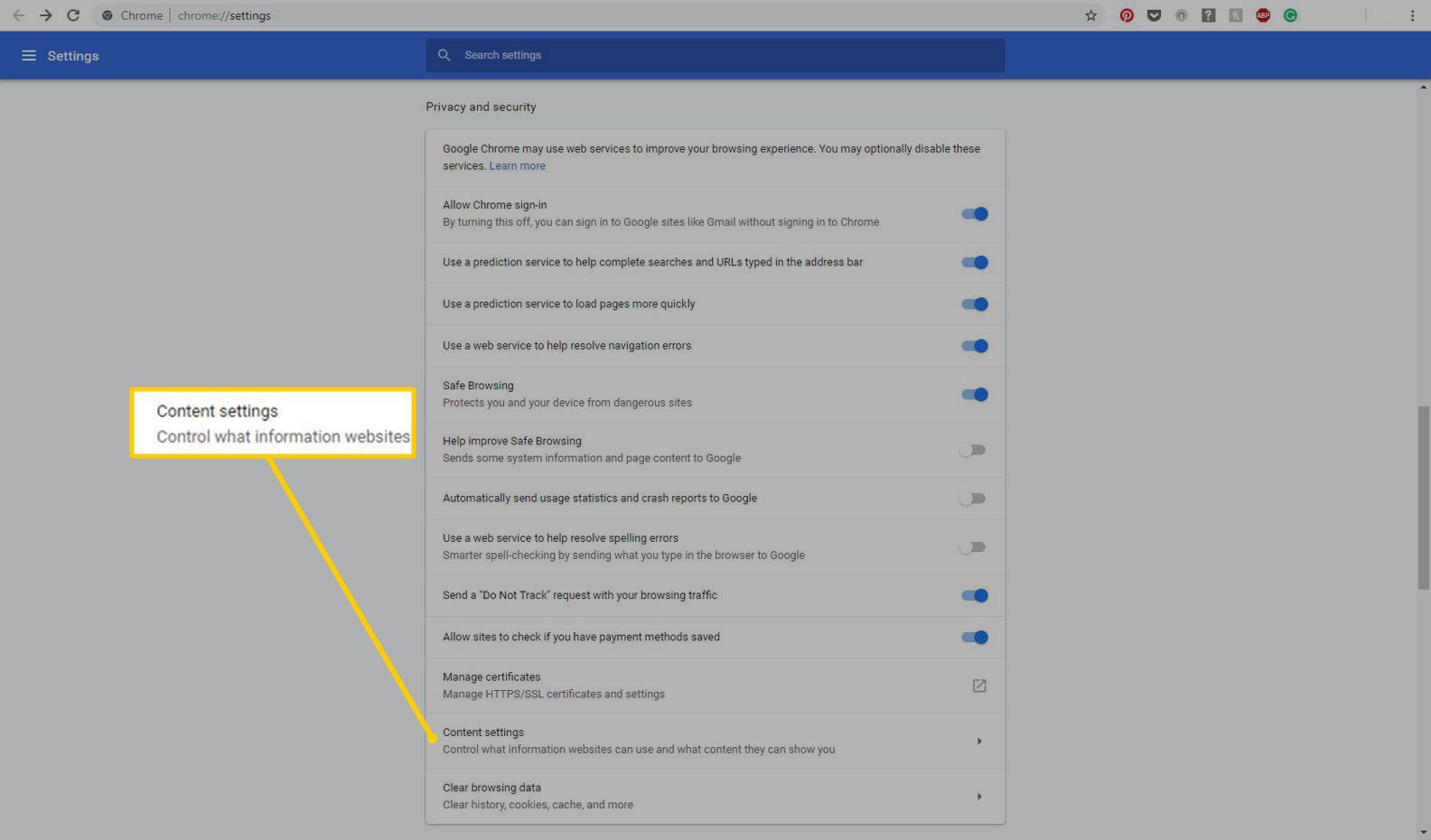Click 'Manage HTTPS/SSL certificates and settings' text

pos(554,695)
